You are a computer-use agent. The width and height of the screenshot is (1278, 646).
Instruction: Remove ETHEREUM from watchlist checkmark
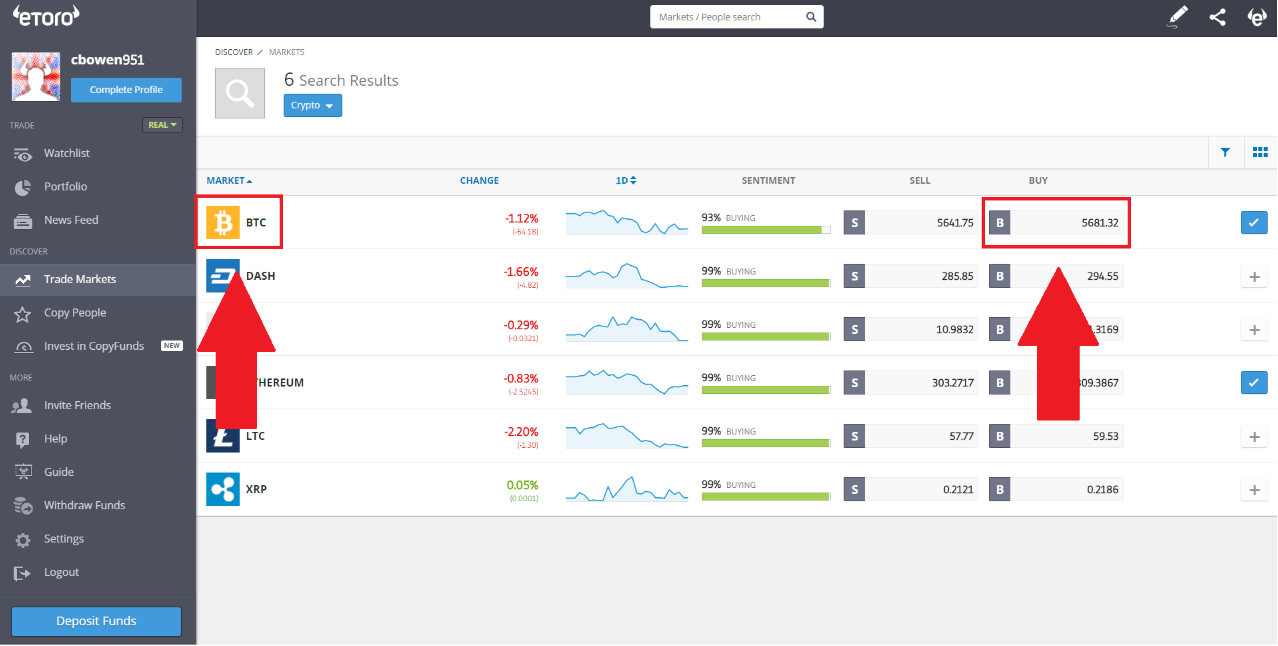pos(1254,382)
